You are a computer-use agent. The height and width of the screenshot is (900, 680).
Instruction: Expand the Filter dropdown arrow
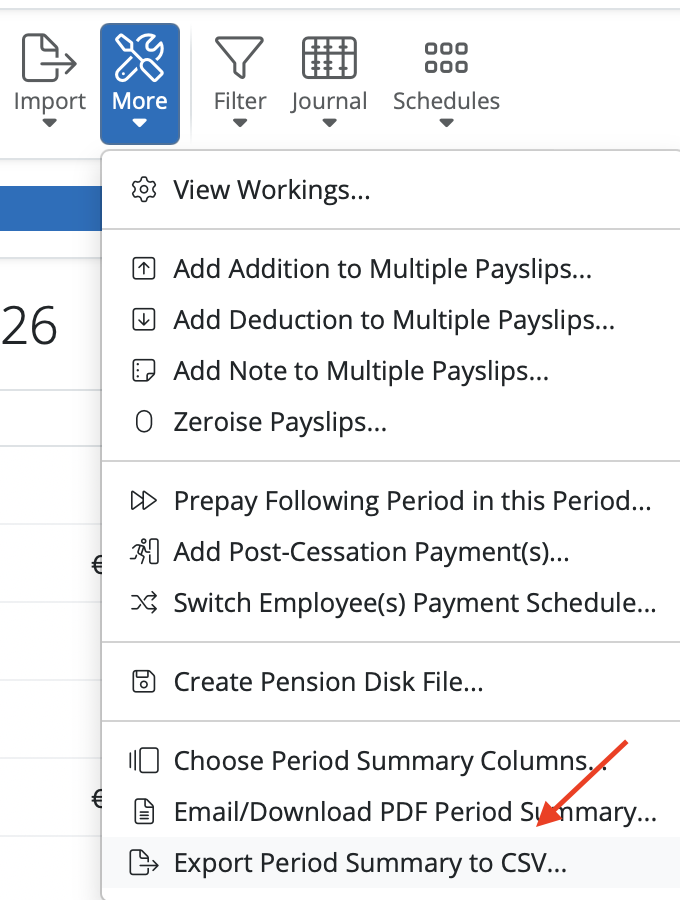click(240, 124)
